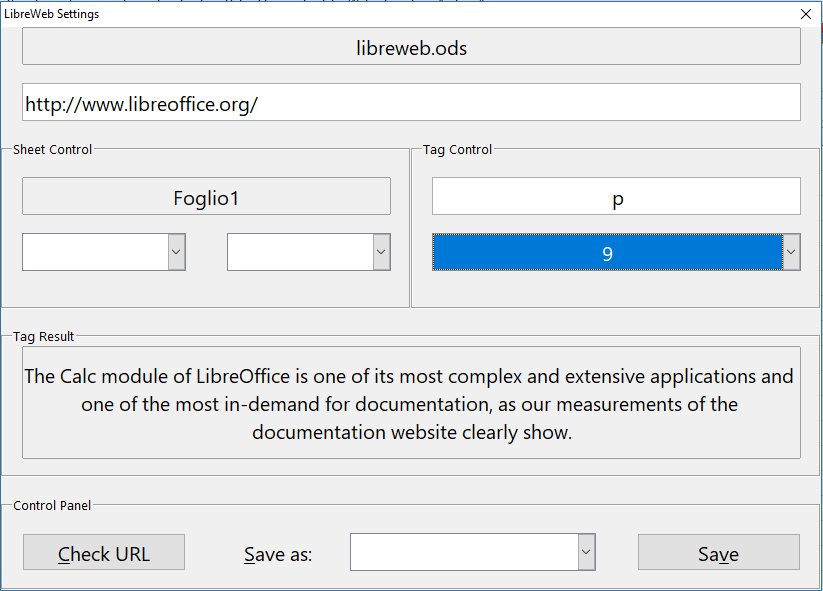The image size is (823, 591).
Task: Select the URL field containing libreoffice.org
Action: (411, 101)
